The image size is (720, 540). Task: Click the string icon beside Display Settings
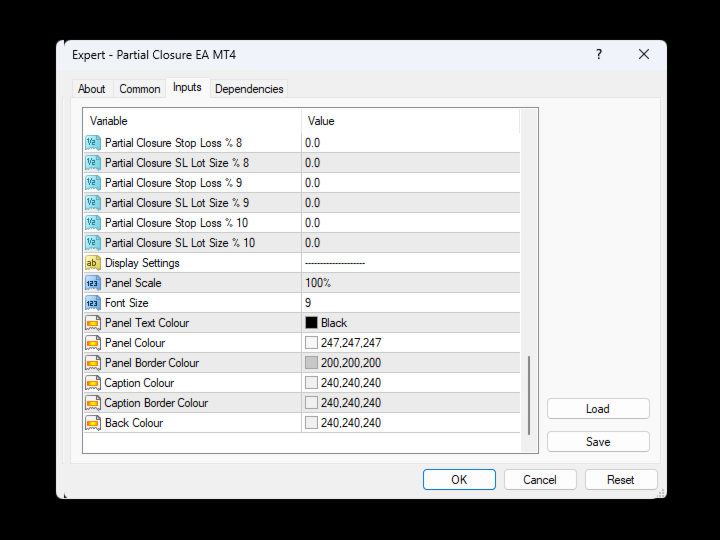point(93,263)
